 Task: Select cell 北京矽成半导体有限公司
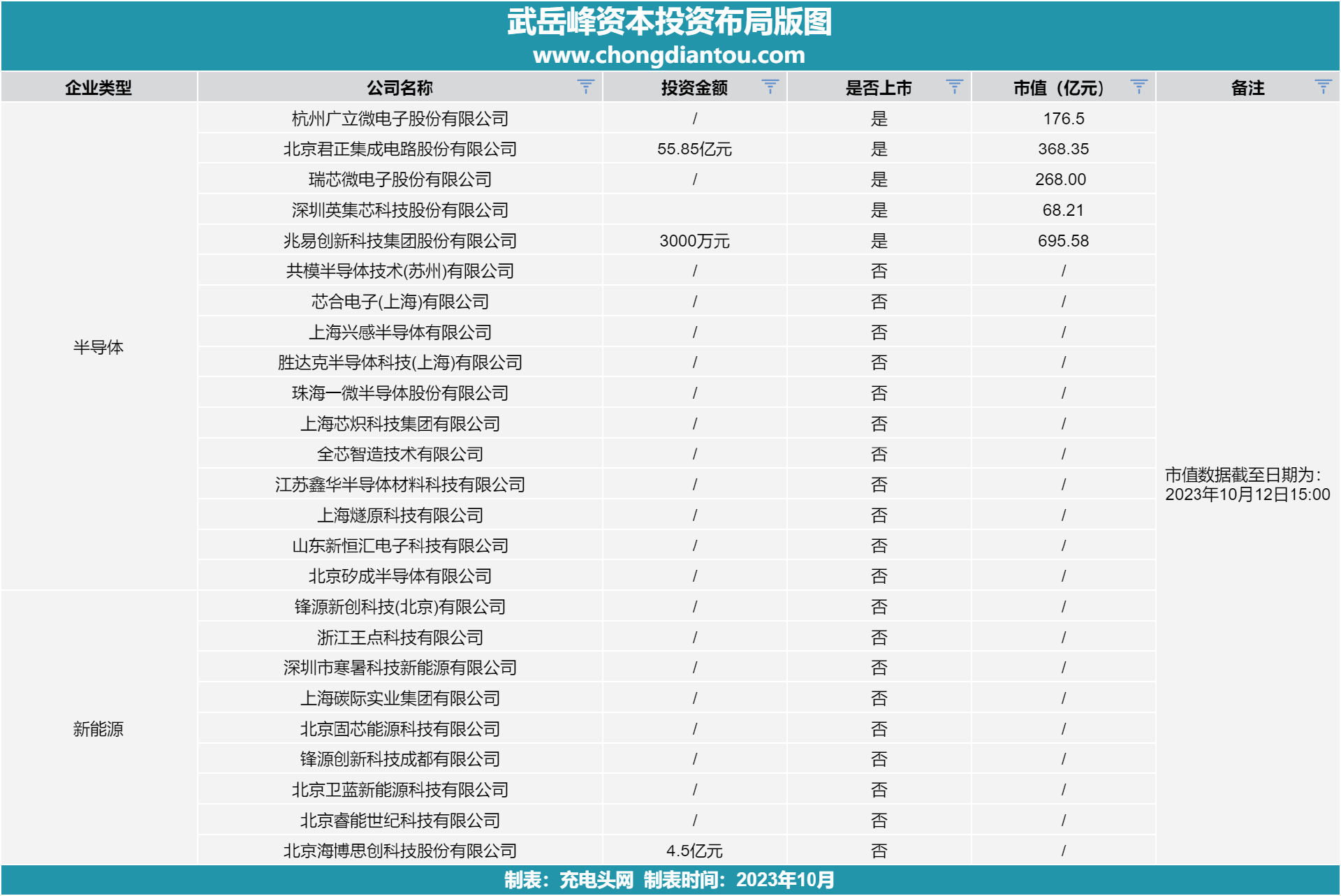coord(400,576)
